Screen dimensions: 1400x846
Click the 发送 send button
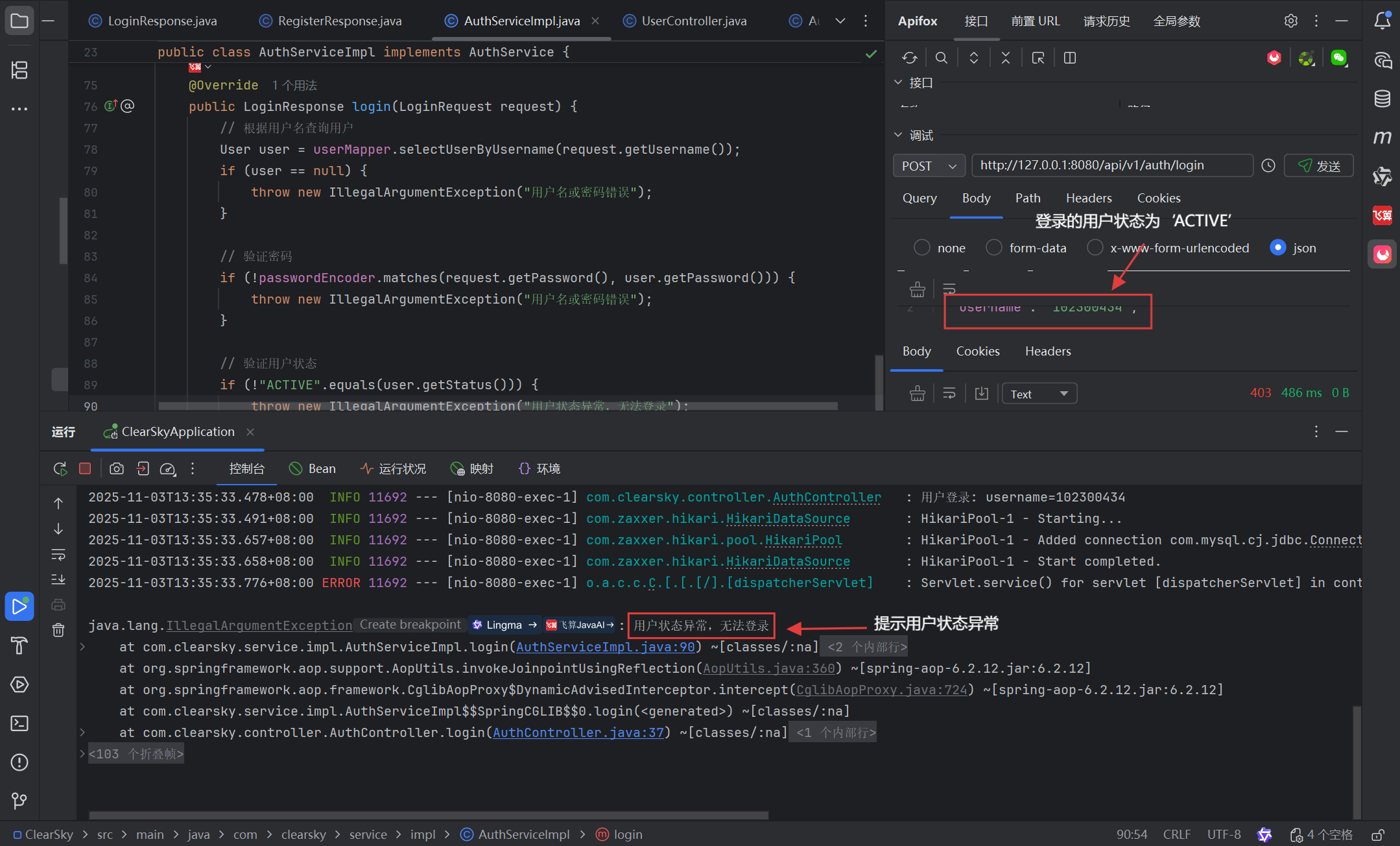pyautogui.click(x=1319, y=165)
